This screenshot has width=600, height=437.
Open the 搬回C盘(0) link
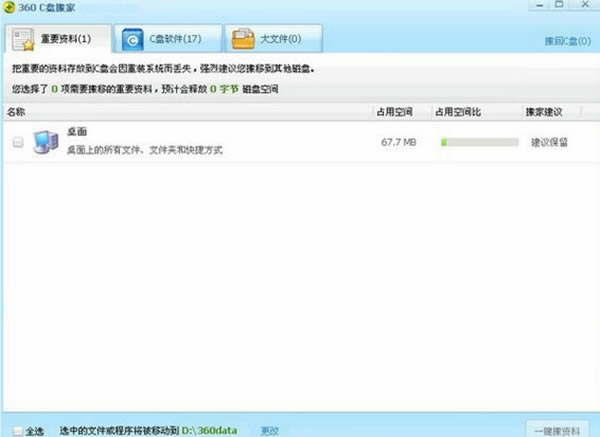(x=567, y=41)
